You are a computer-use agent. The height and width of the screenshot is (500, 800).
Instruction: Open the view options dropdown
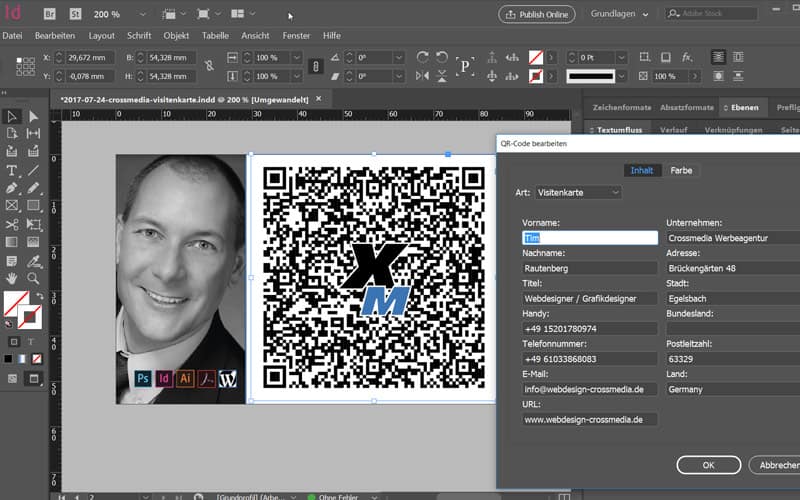pyautogui.click(x=173, y=14)
